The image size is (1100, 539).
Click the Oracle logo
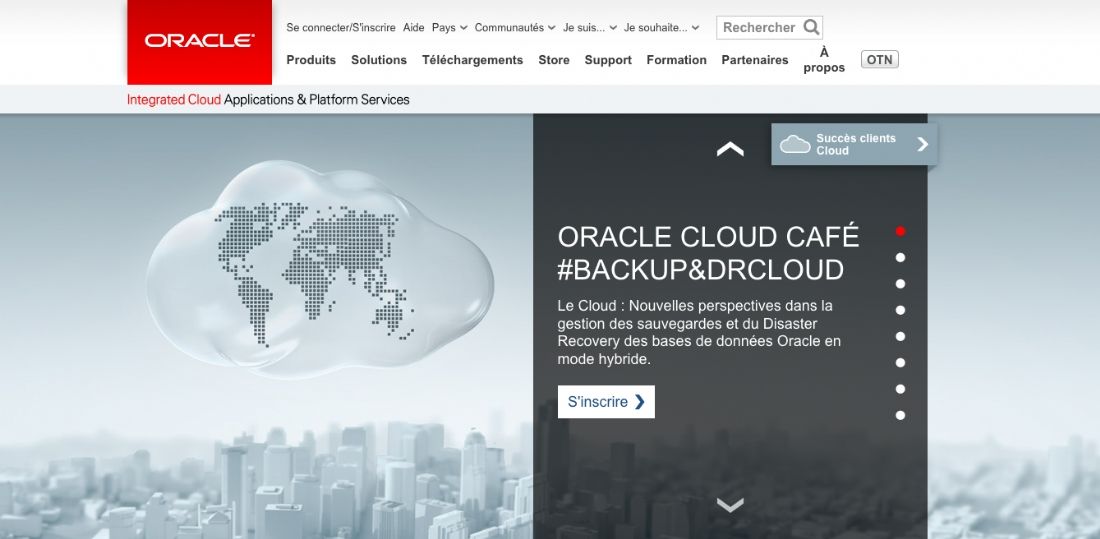199,41
